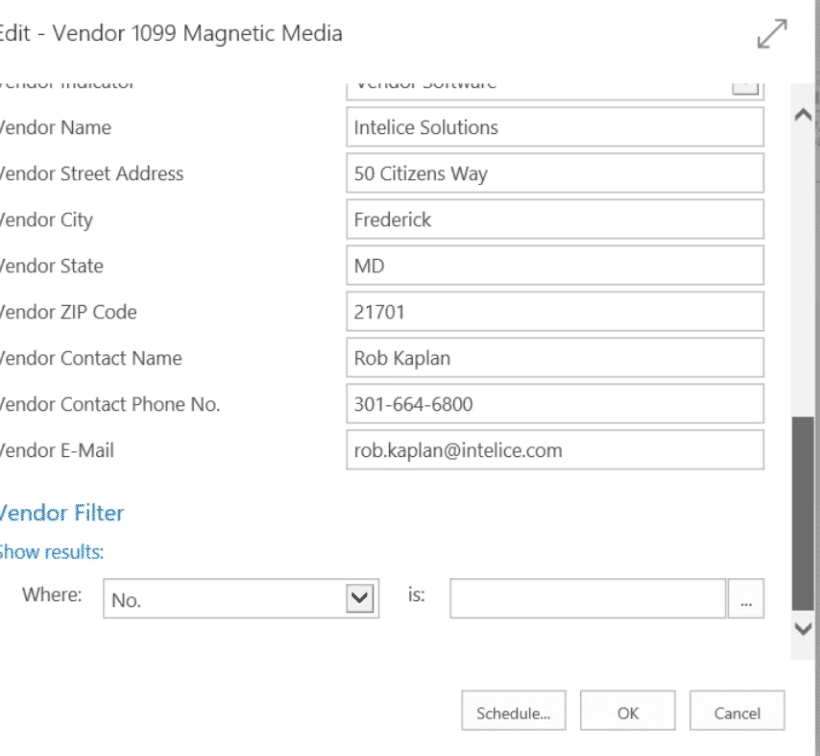
Task: Select the Vendor City field
Action: click(555, 220)
